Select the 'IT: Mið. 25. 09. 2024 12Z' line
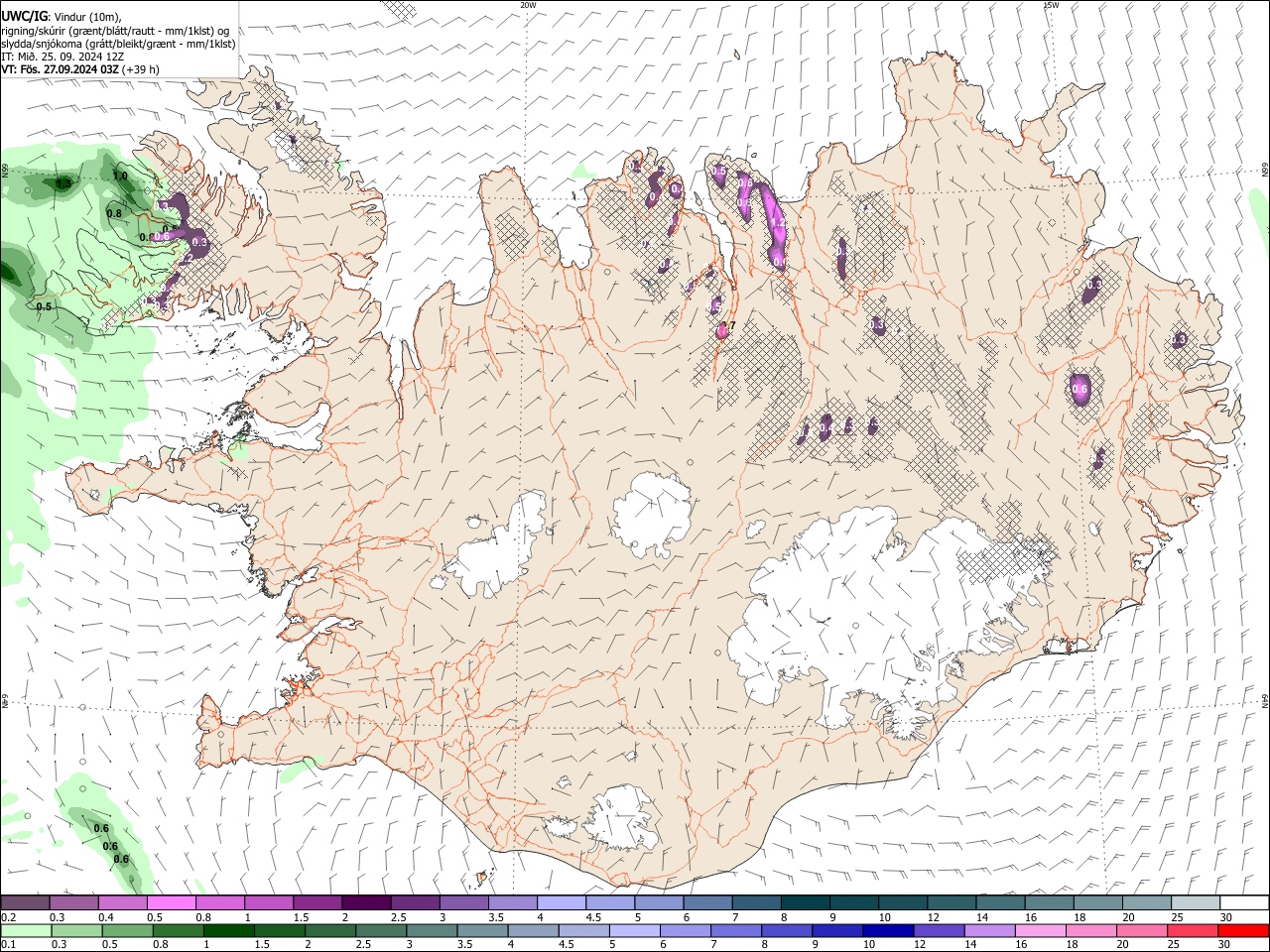Screen dimensions: 1270x952 pos(63,57)
